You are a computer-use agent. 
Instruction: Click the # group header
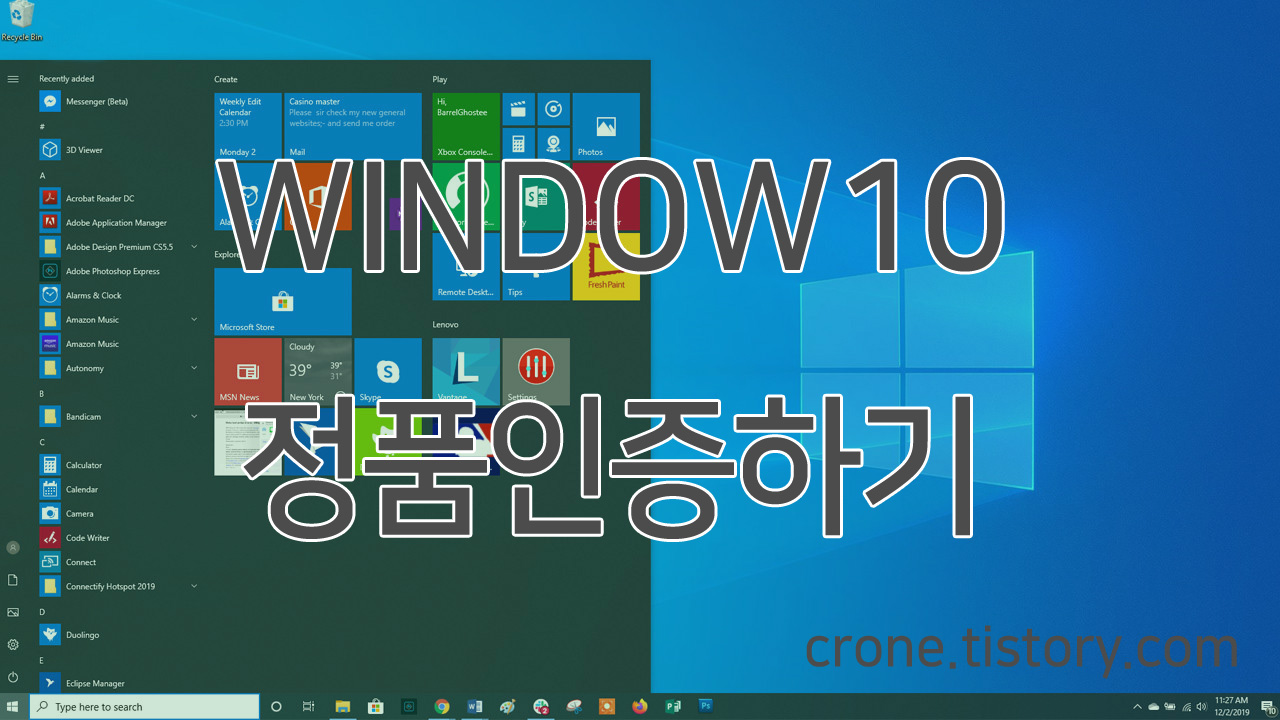(42, 127)
